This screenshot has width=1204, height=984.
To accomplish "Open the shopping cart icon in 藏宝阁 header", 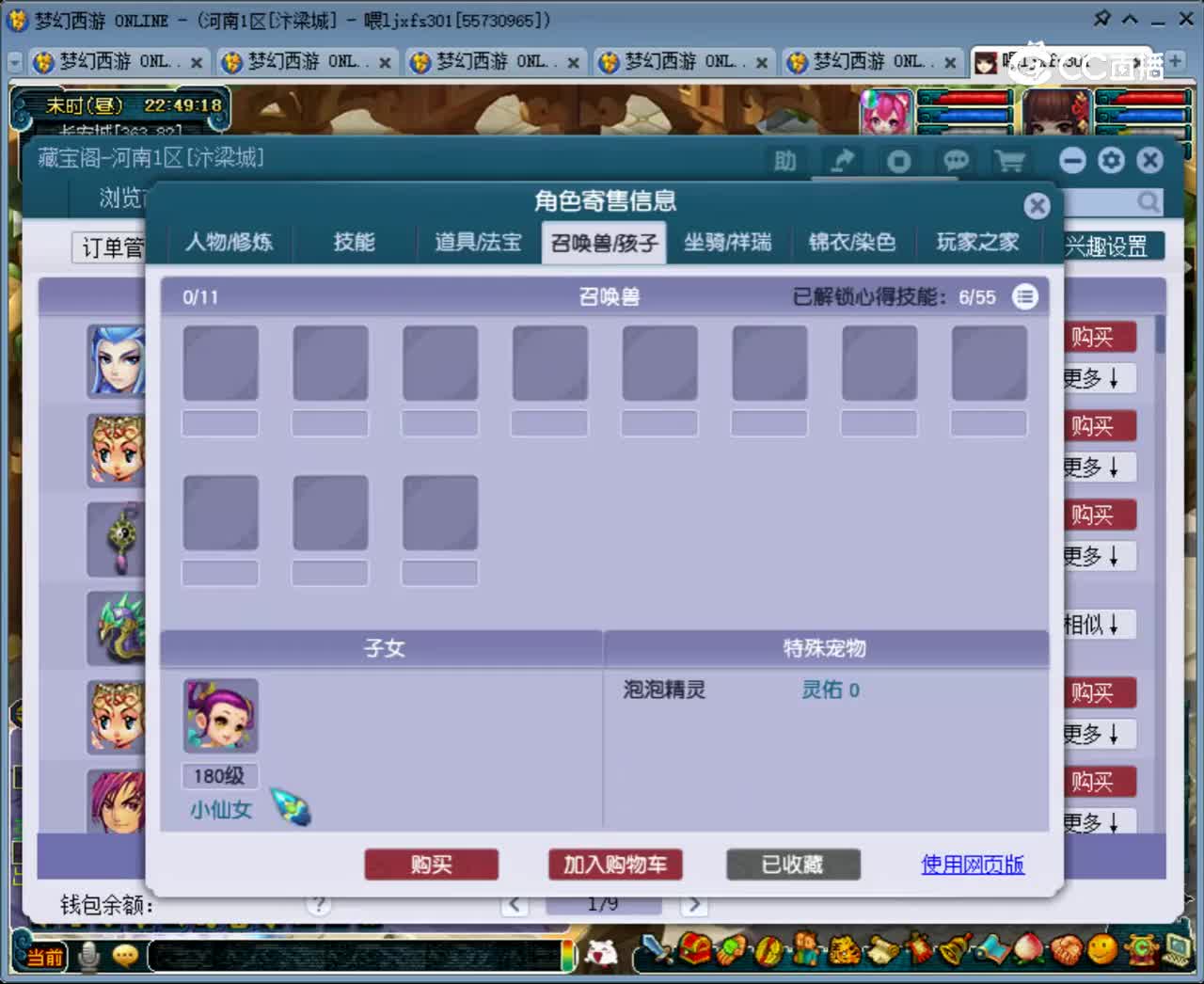I will [1009, 161].
